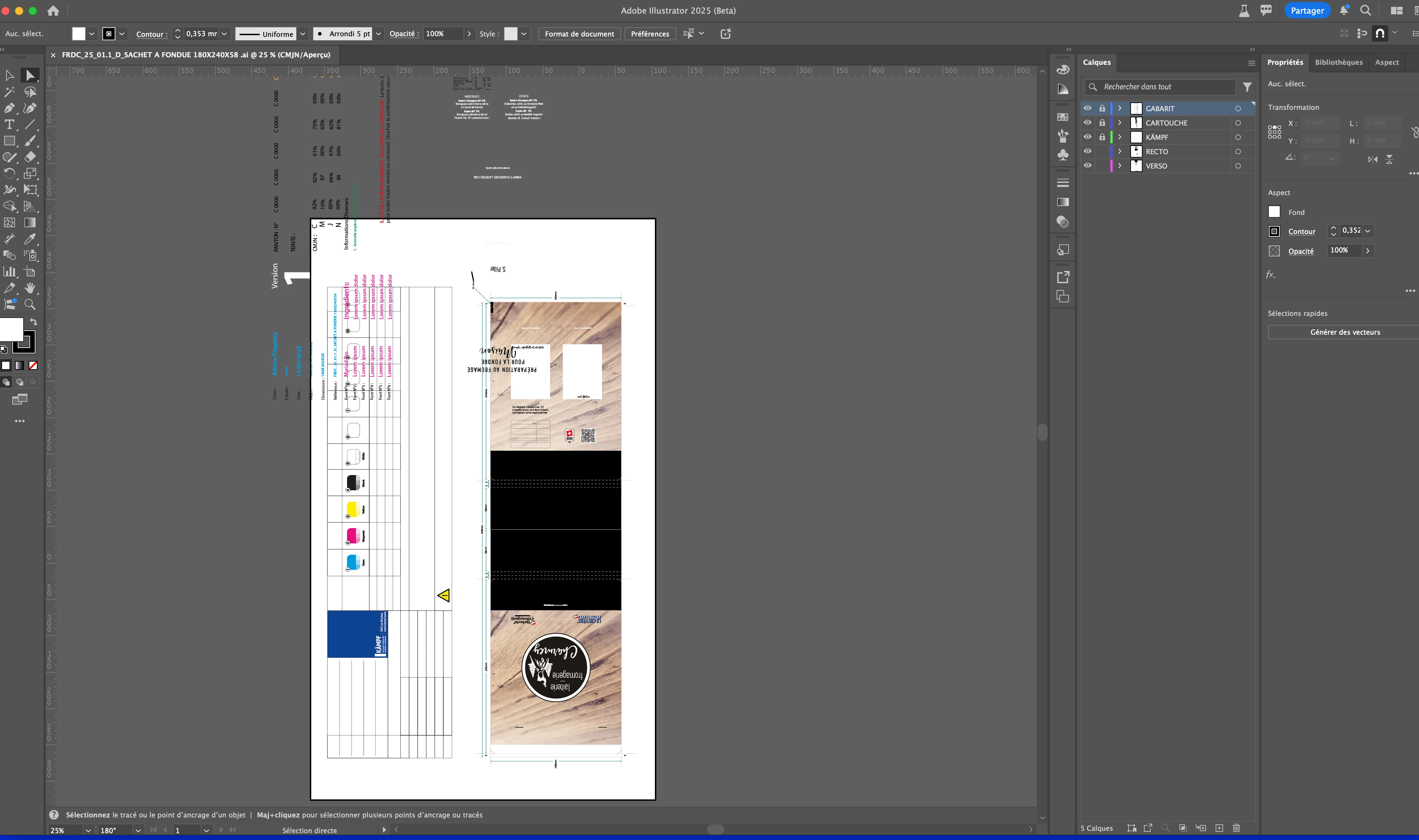
Task: Click the Générer des vecteurs button
Action: 1344,332
